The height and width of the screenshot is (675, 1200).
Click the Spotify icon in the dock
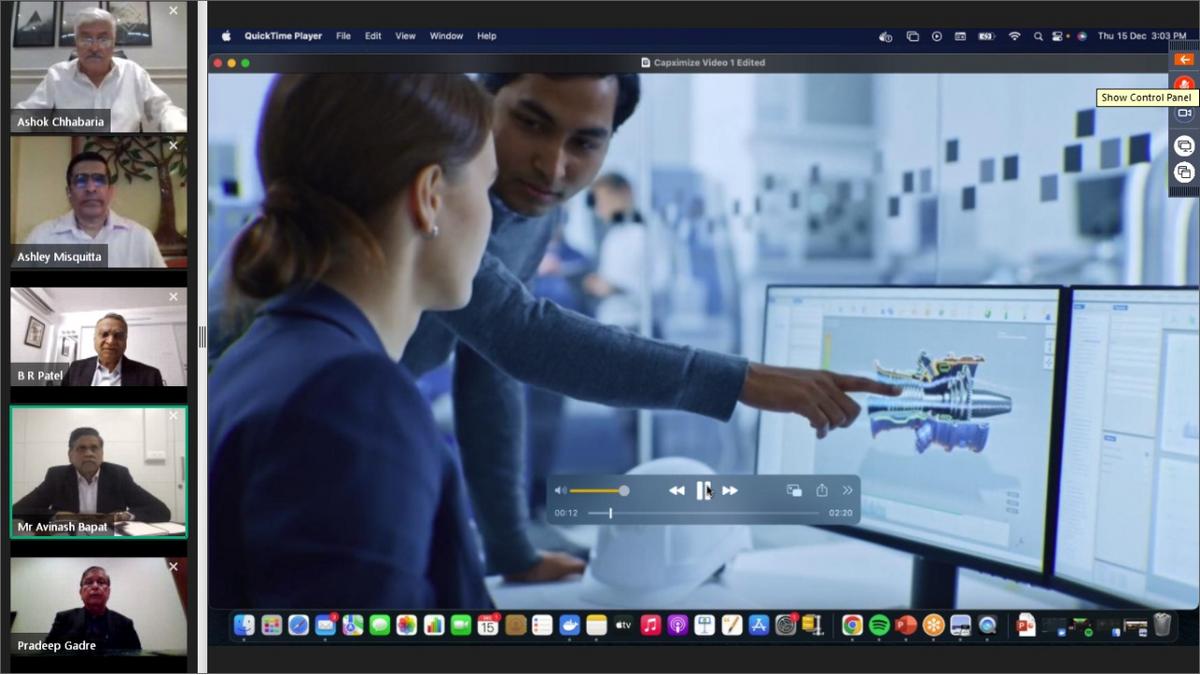(x=879, y=625)
